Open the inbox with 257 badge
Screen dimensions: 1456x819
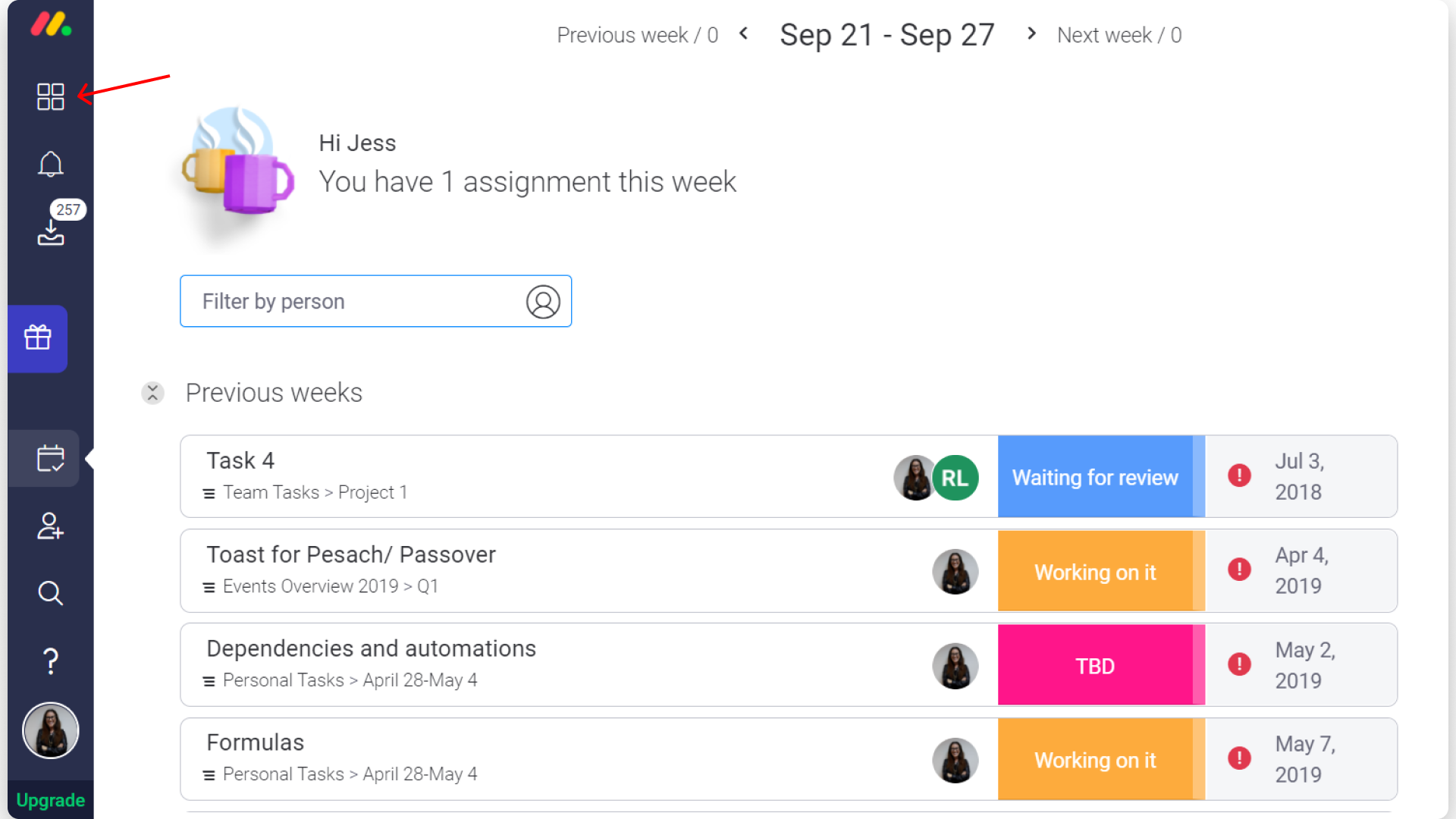coord(50,231)
